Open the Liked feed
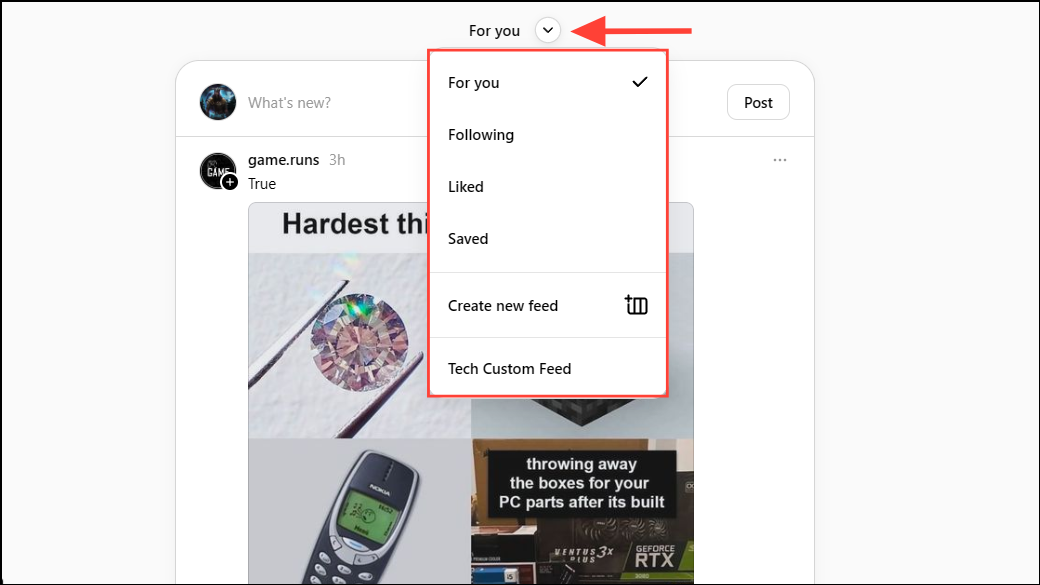The image size is (1040, 585). pos(547,186)
